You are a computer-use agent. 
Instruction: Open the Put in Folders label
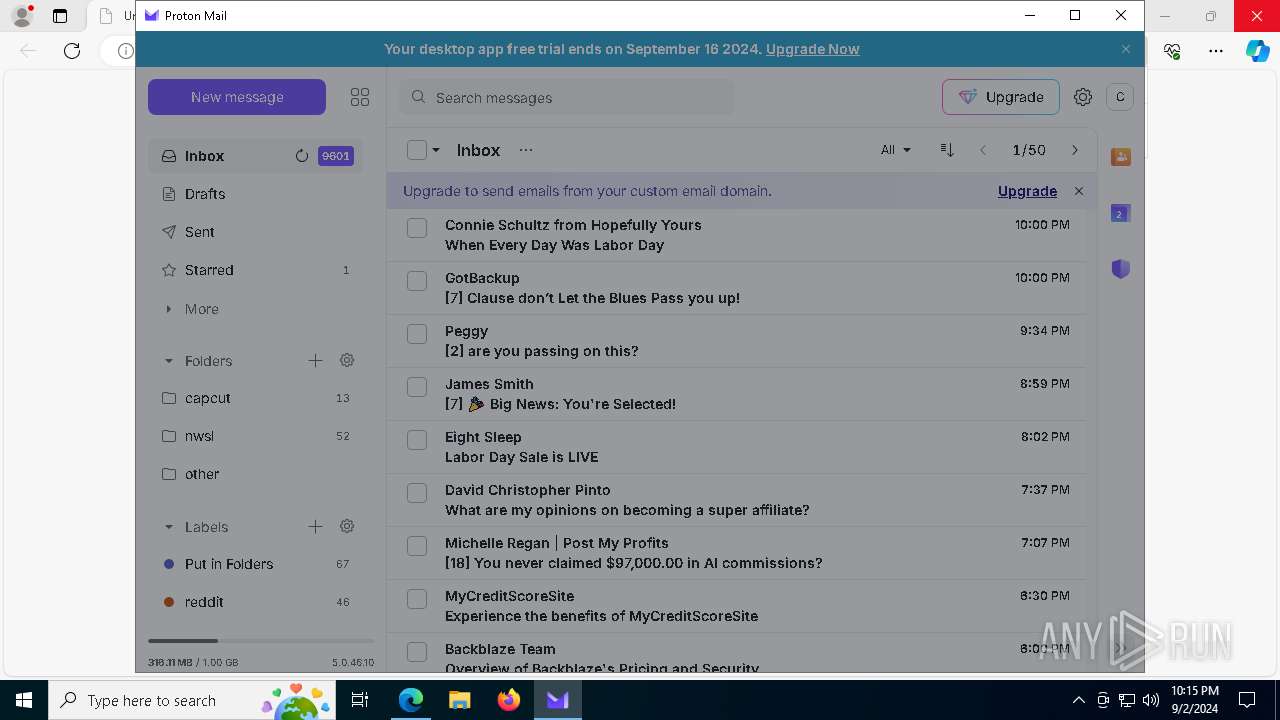pos(255,564)
